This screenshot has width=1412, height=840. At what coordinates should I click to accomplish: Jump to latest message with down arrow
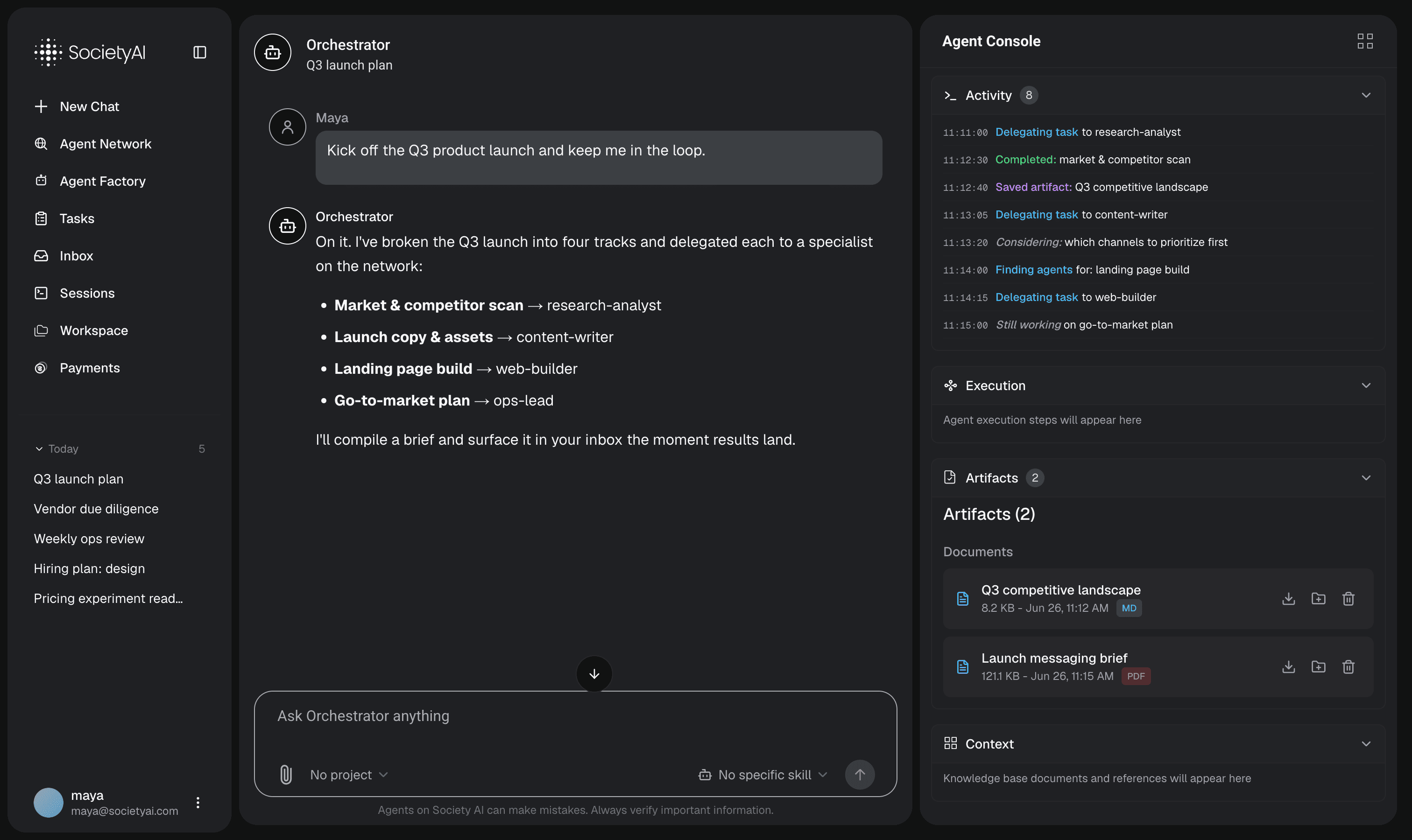pos(594,673)
